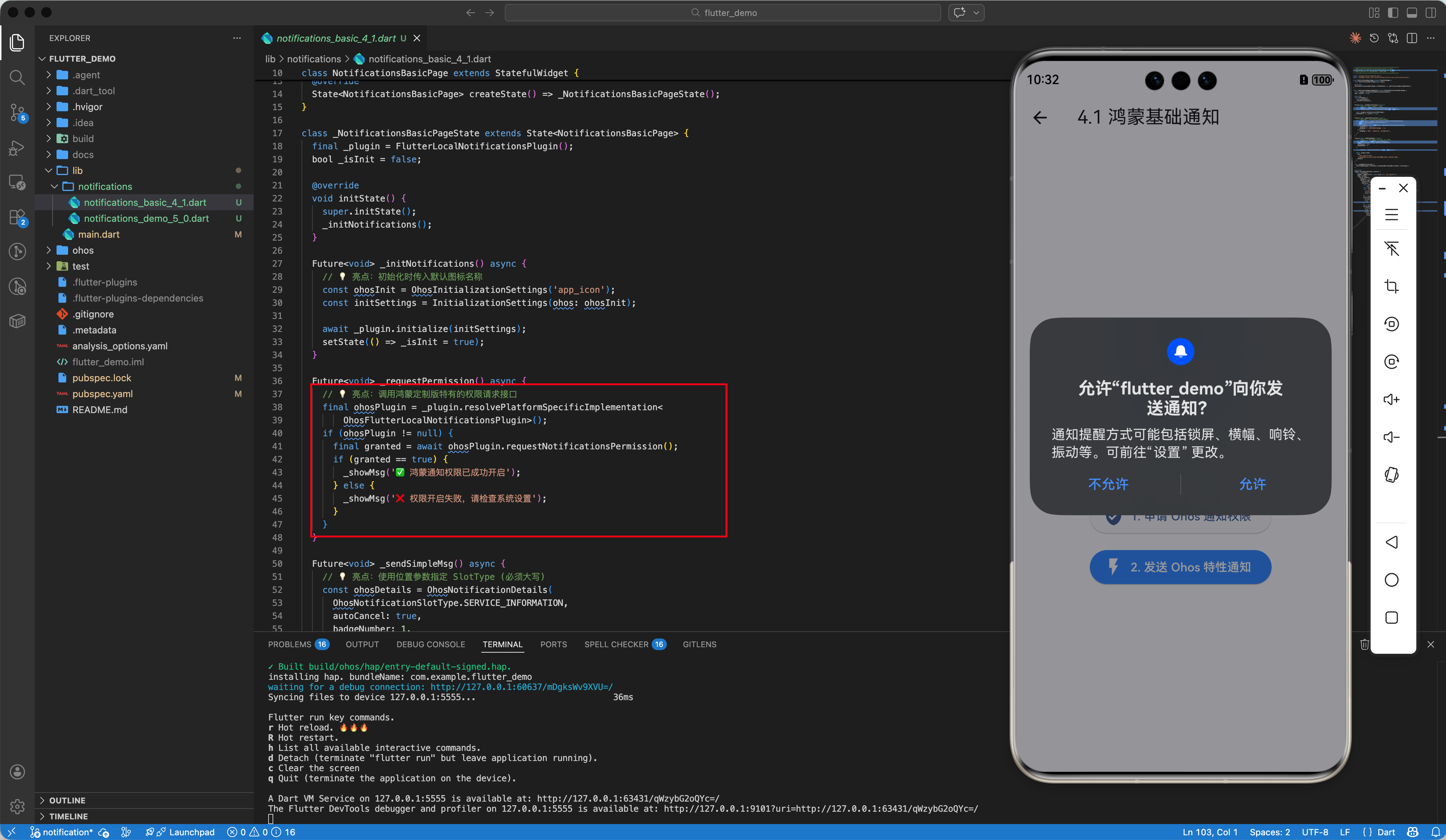1446x840 pixels.
Task: Click emulator always-on-top pin icon
Action: (1391, 249)
